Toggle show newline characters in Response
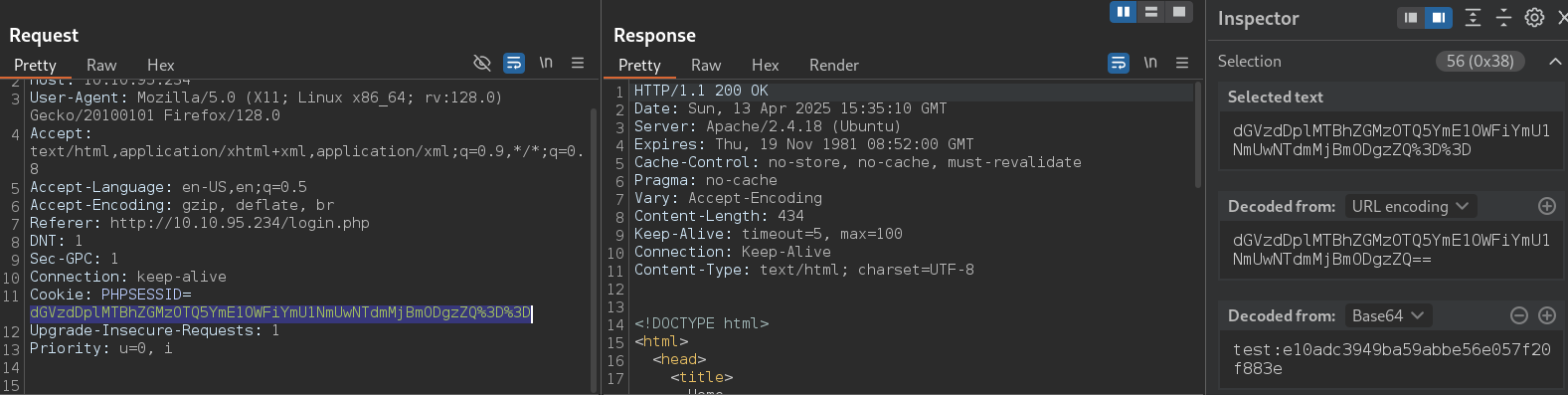This screenshot has height=395, width=1568. pos(1150,63)
